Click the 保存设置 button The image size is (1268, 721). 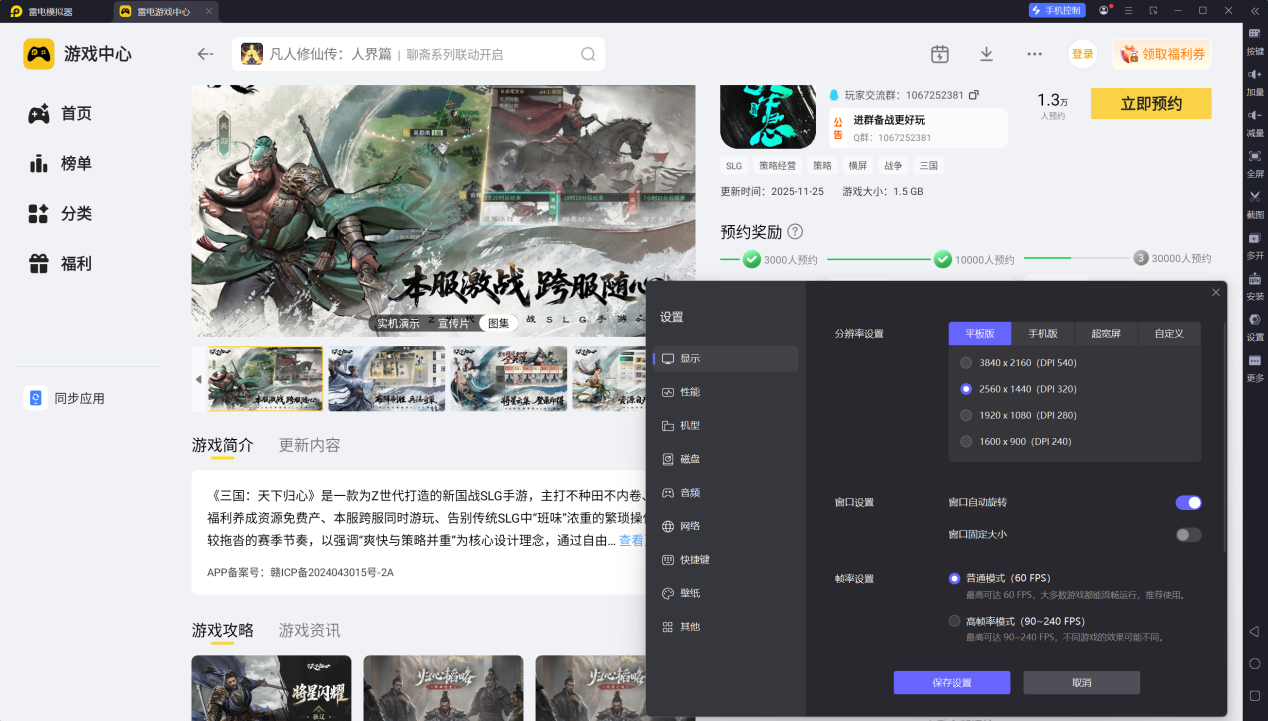[x=951, y=682]
